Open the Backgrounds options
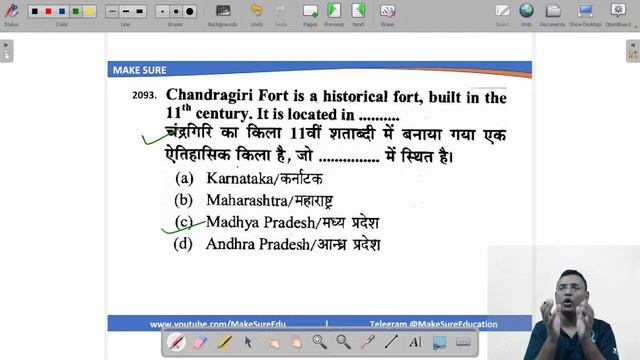The width and height of the screenshot is (640, 360). tap(222, 15)
